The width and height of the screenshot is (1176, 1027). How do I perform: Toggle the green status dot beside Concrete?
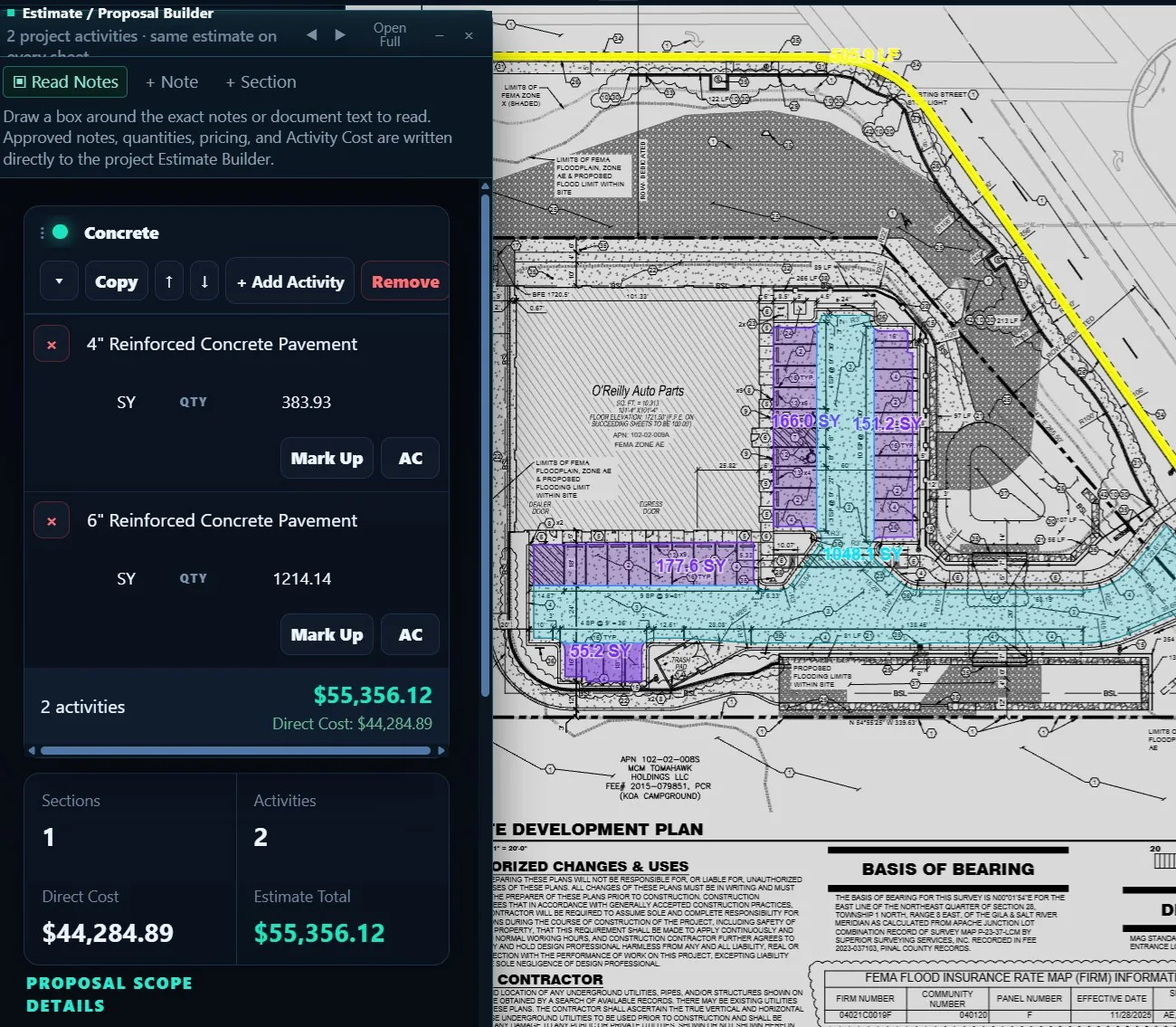pos(61,232)
